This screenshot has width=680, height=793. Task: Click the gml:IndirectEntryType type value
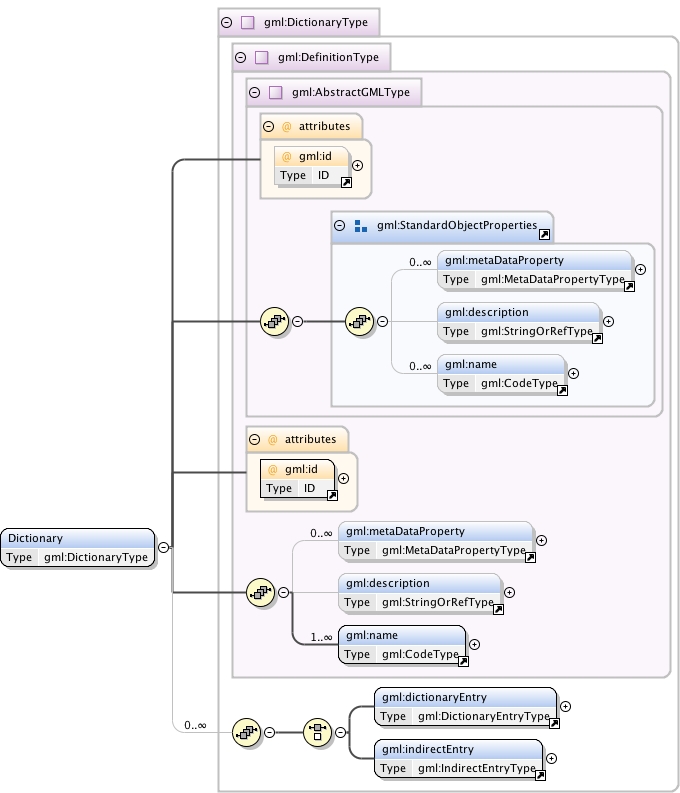coord(477,768)
